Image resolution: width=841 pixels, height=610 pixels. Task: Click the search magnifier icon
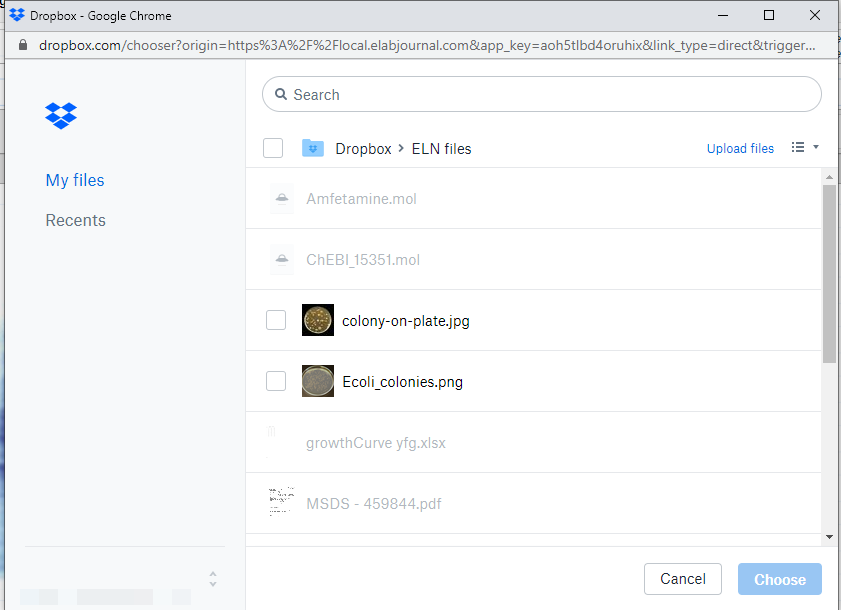point(280,95)
